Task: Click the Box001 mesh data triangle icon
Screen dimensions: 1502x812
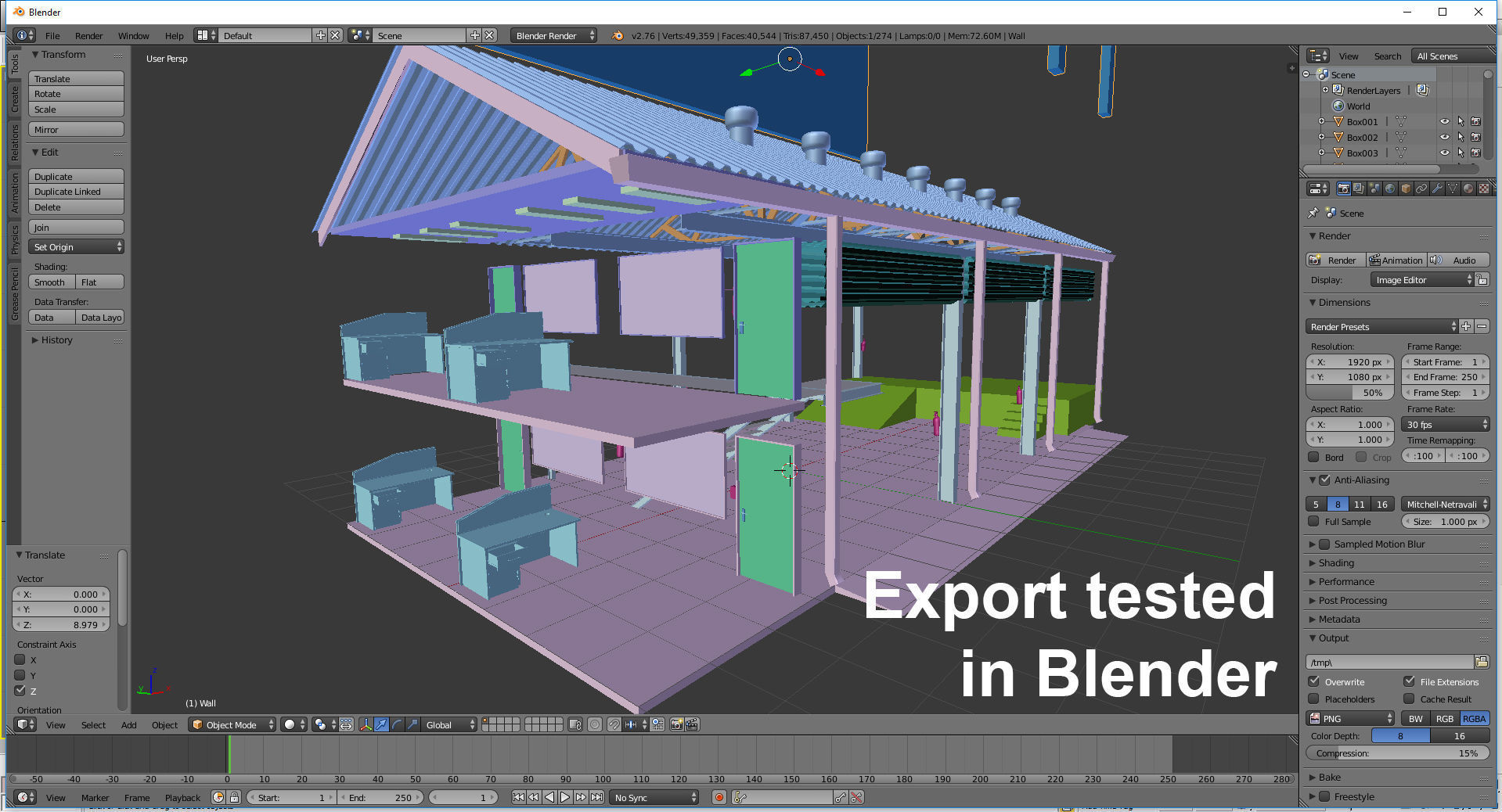Action: pos(1401,121)
